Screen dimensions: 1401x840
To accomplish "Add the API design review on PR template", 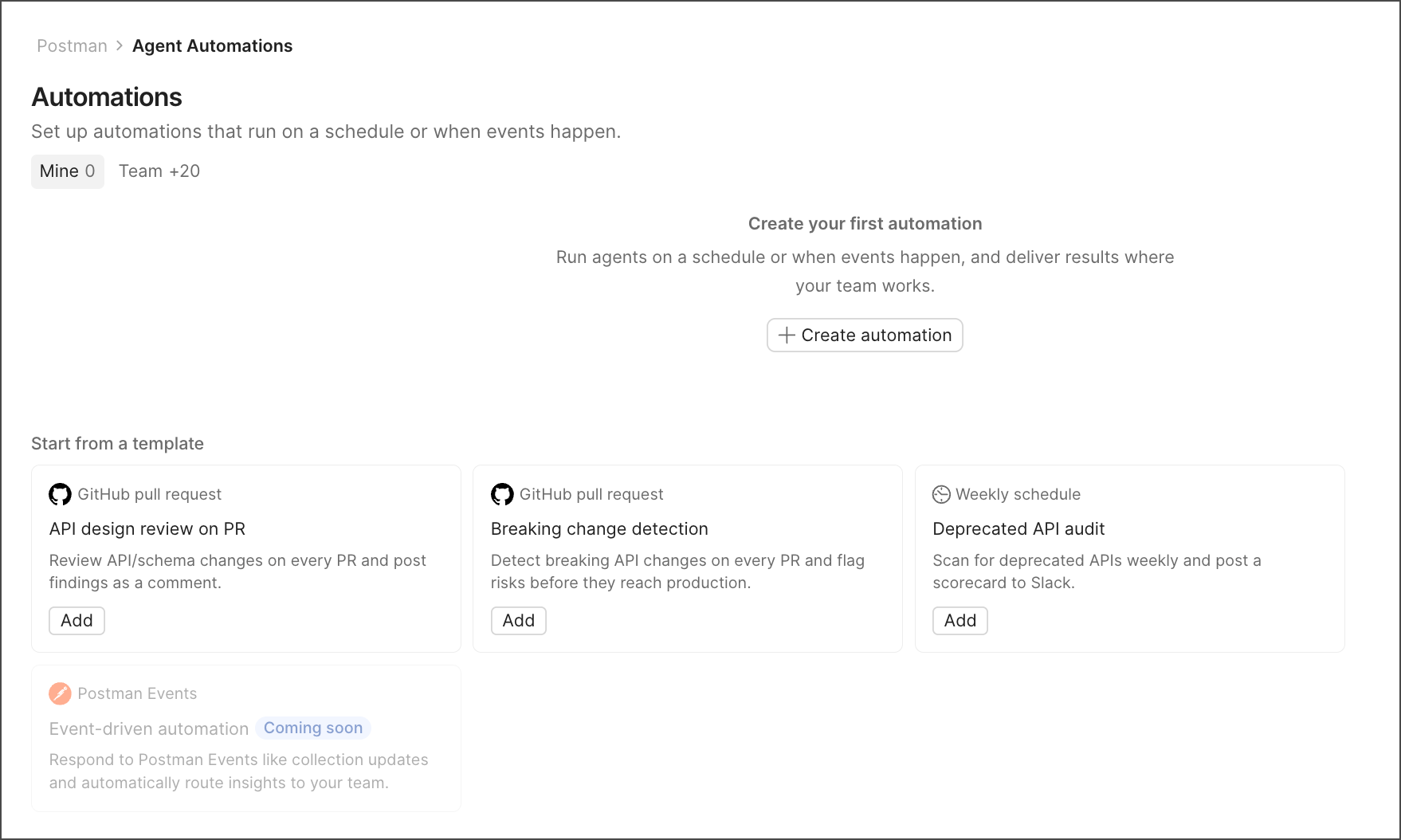I will point(77,621).
